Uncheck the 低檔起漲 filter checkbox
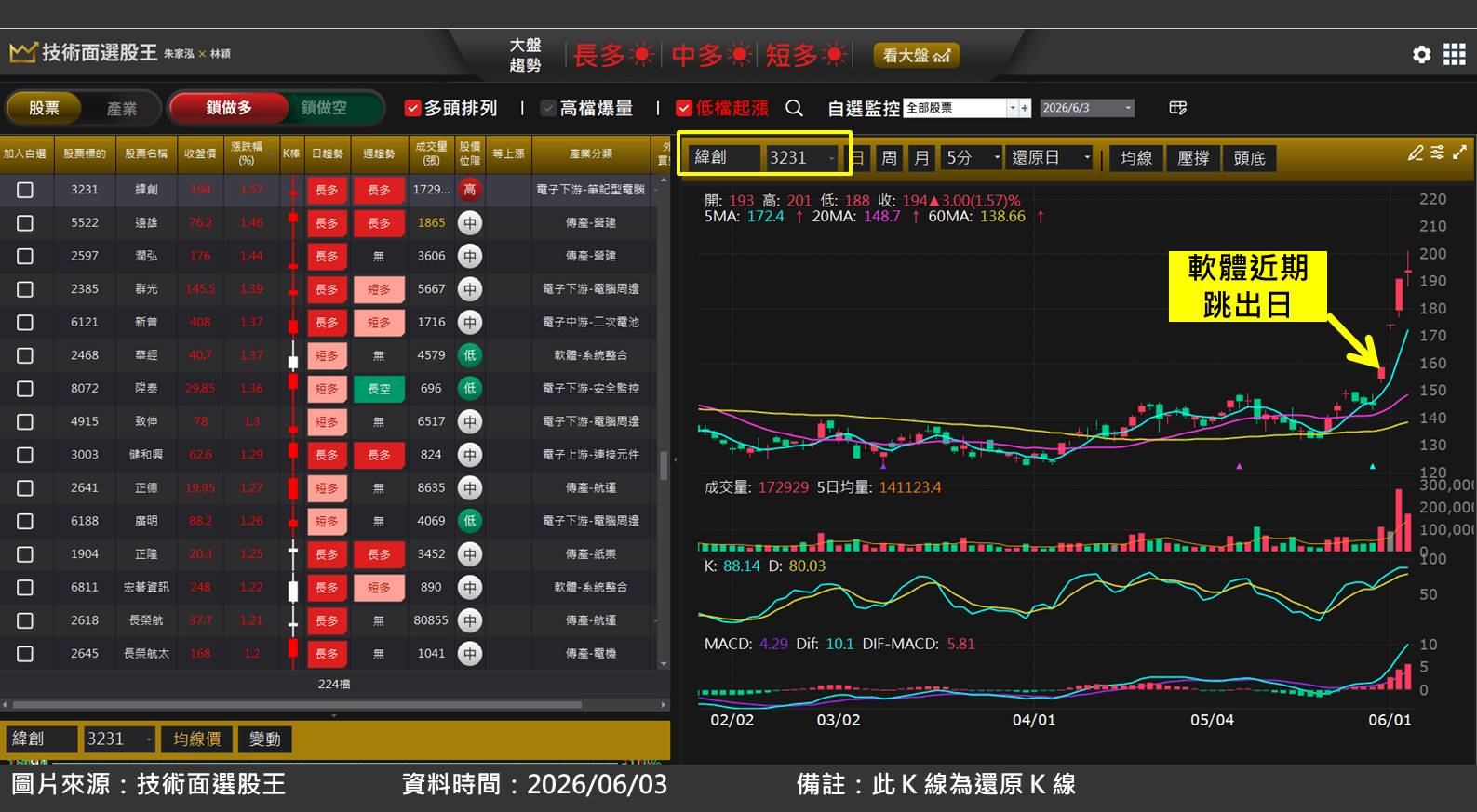 point(684,108)
